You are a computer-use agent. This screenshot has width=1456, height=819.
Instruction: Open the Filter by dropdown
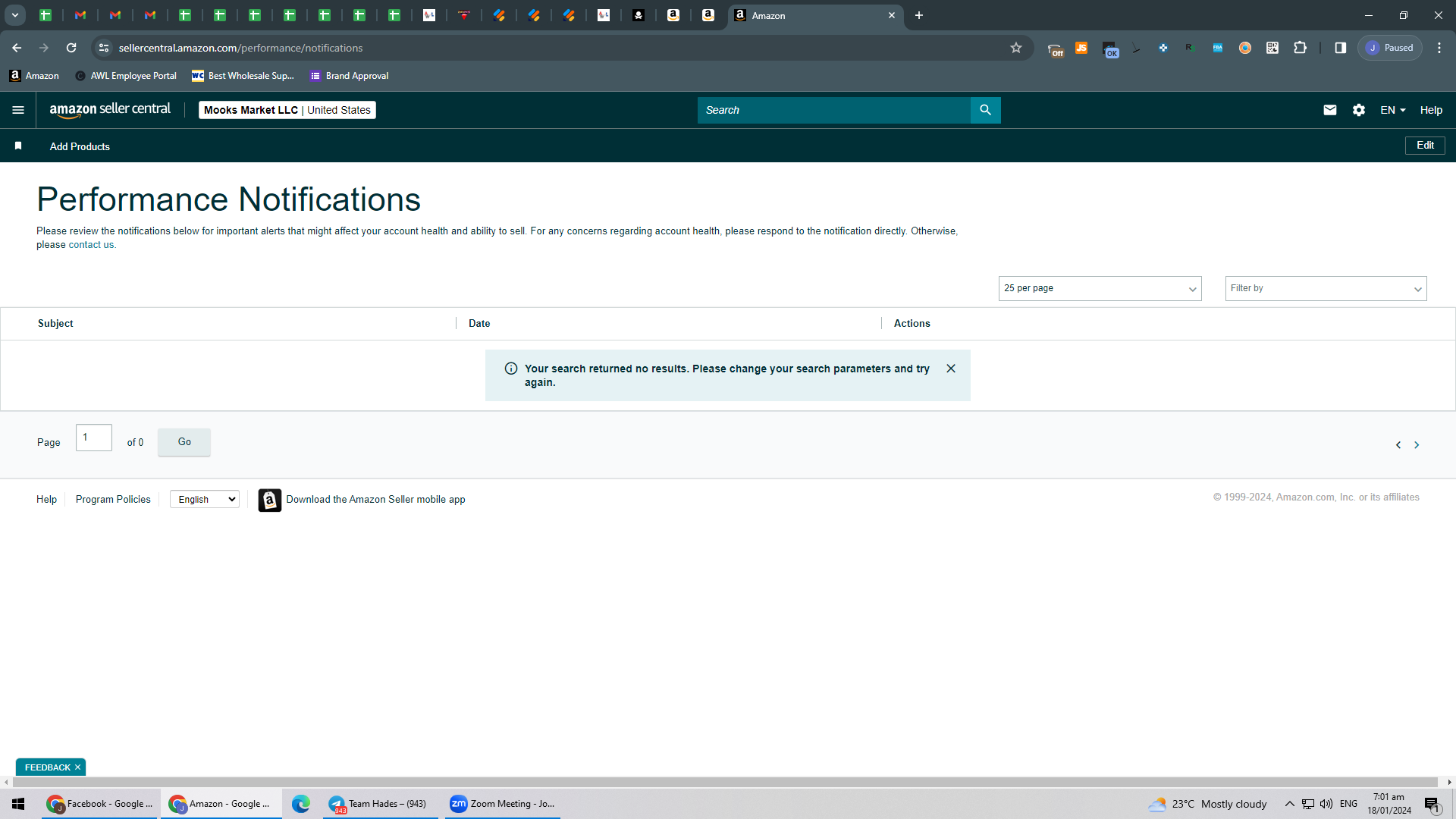(1326, 288)
